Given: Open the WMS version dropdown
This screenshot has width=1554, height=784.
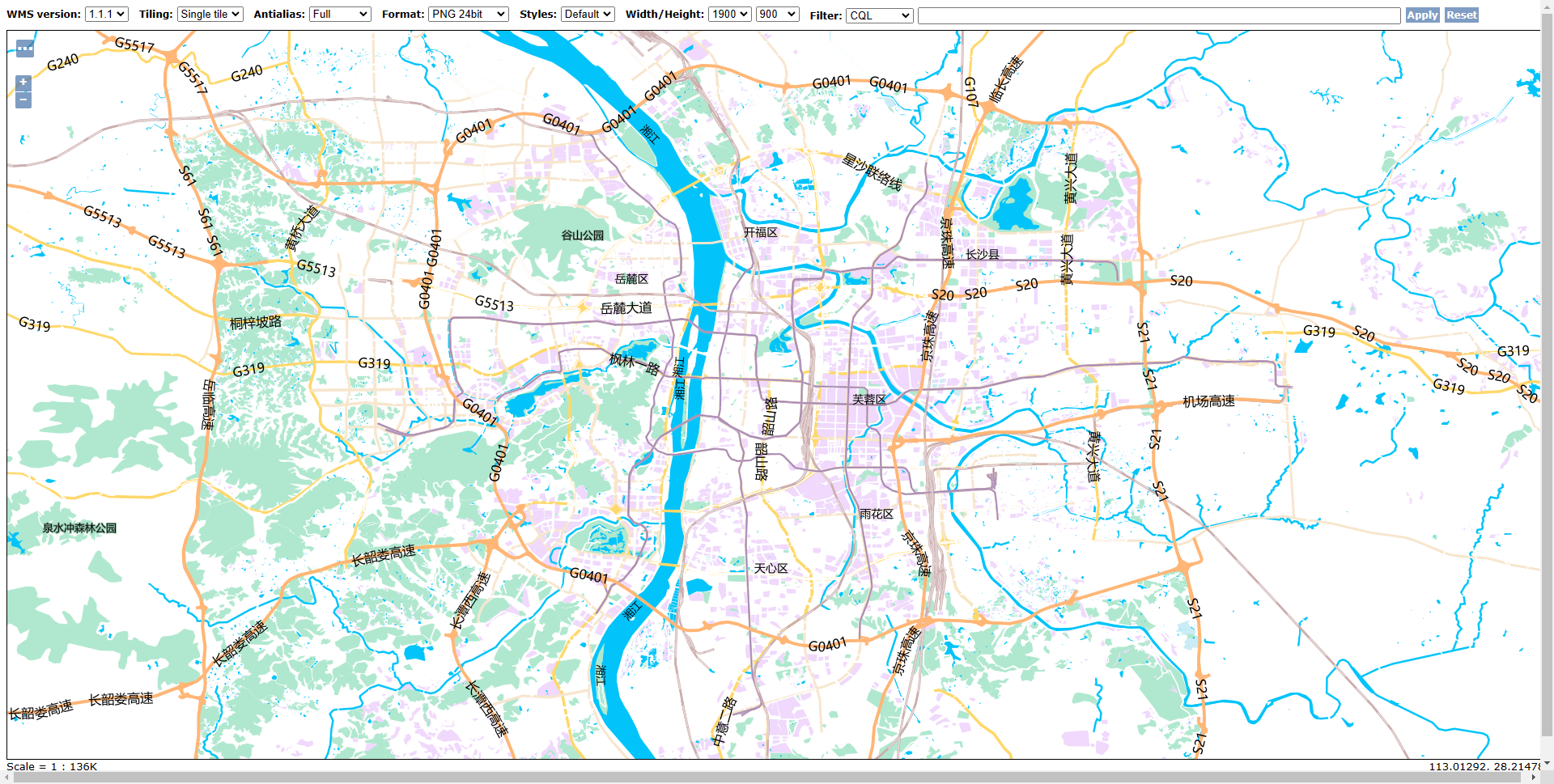Looking at the screenshot, I should pos(106,15).
